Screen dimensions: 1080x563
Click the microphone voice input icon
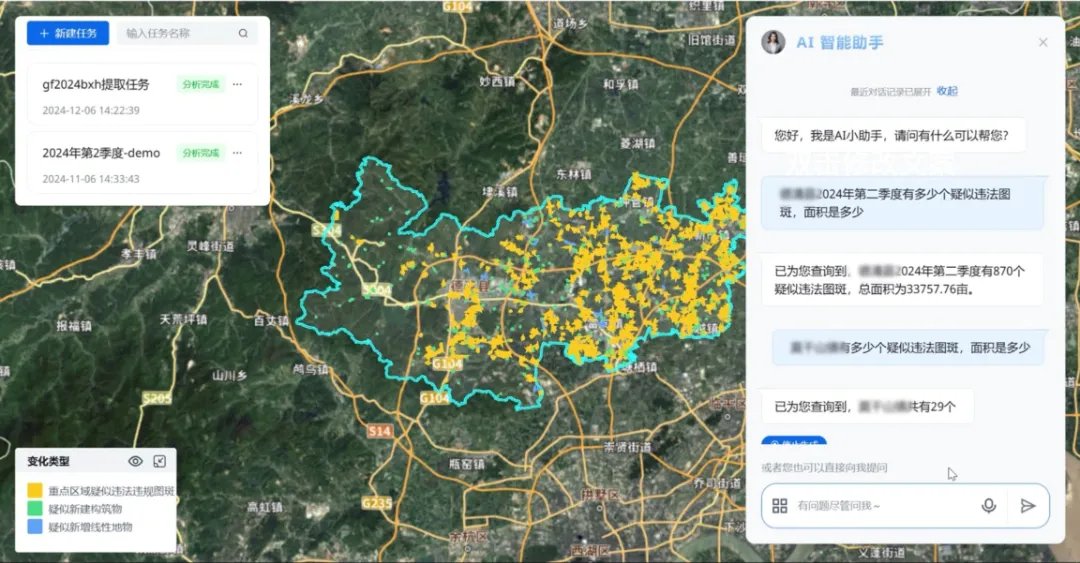click(x=989, y=506)
